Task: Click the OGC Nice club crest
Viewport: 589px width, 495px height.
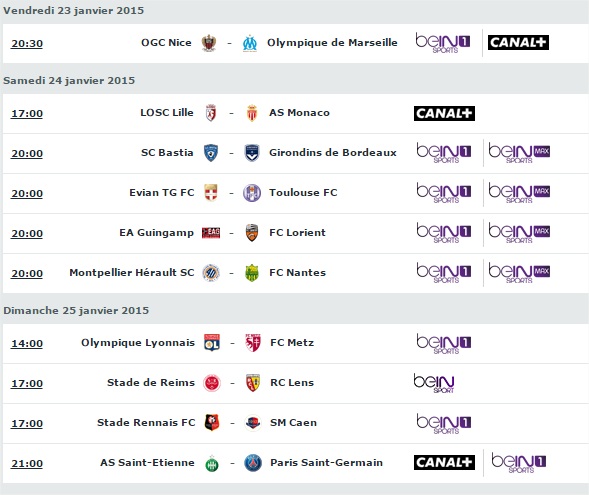Action: click(208, 43)
